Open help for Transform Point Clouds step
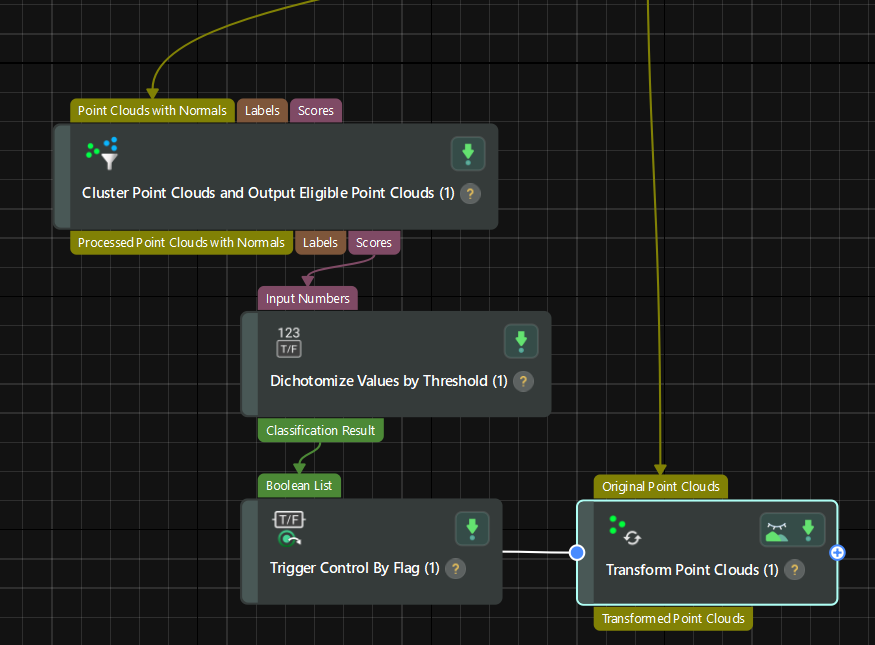 pos(794,569)
